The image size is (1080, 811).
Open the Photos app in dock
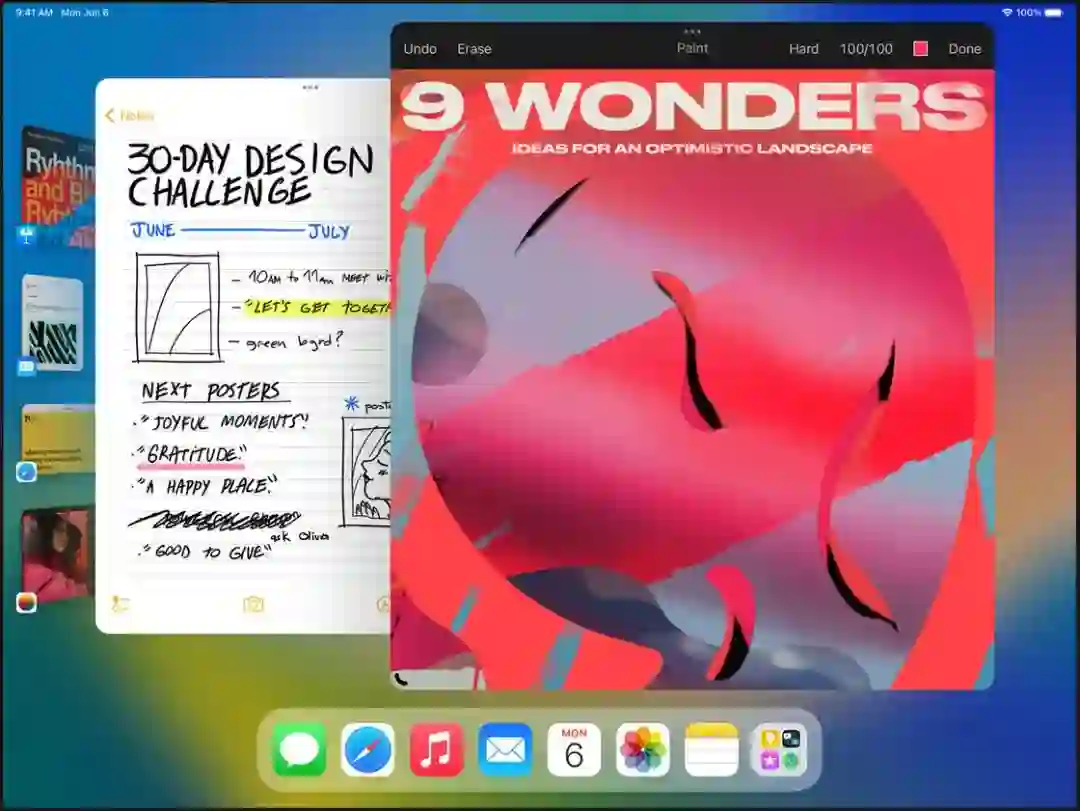click(x=643, y=750)
